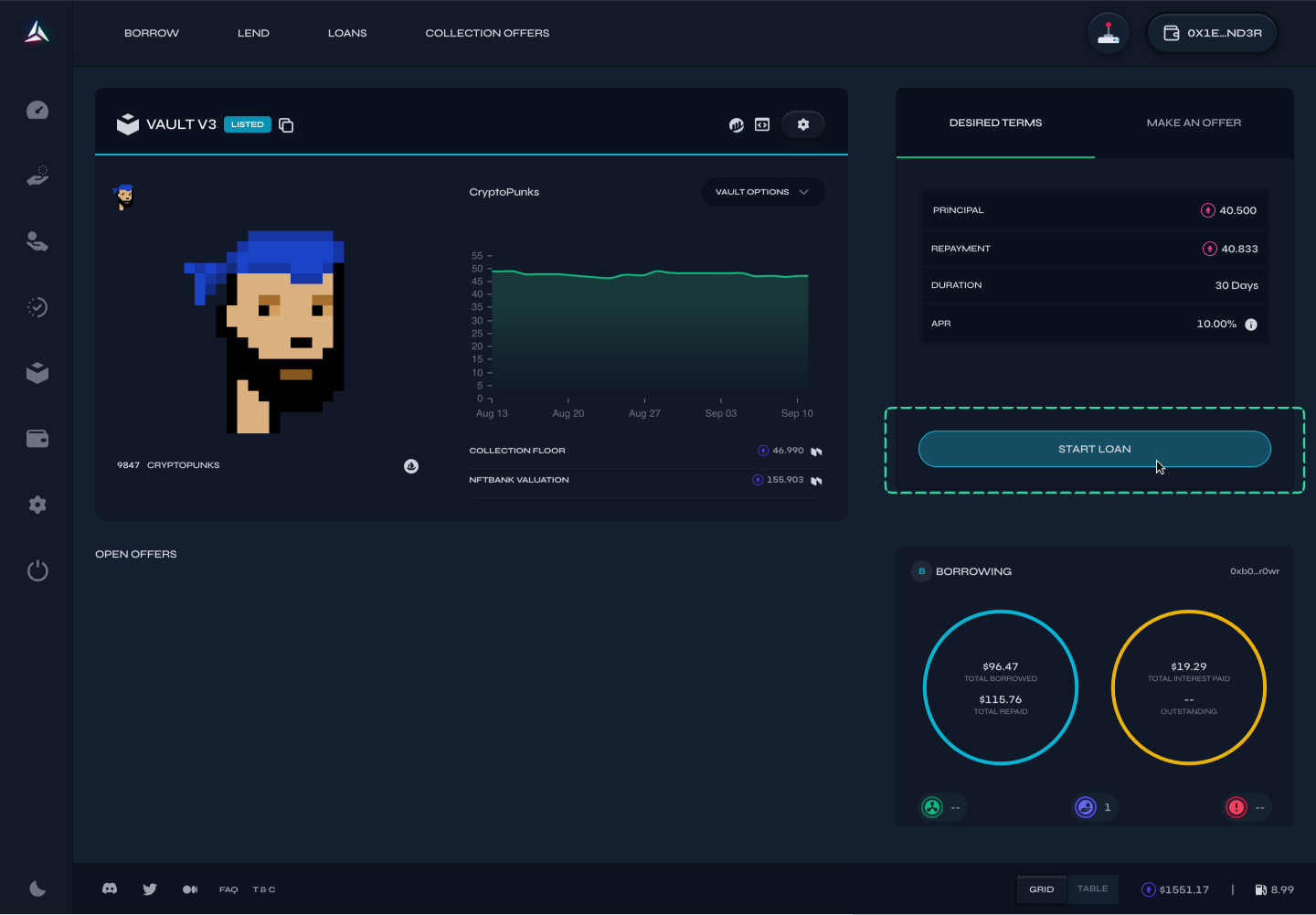
Task: Open the Discord link in footer
Action: pyautogui.click(x=110, y=888)
